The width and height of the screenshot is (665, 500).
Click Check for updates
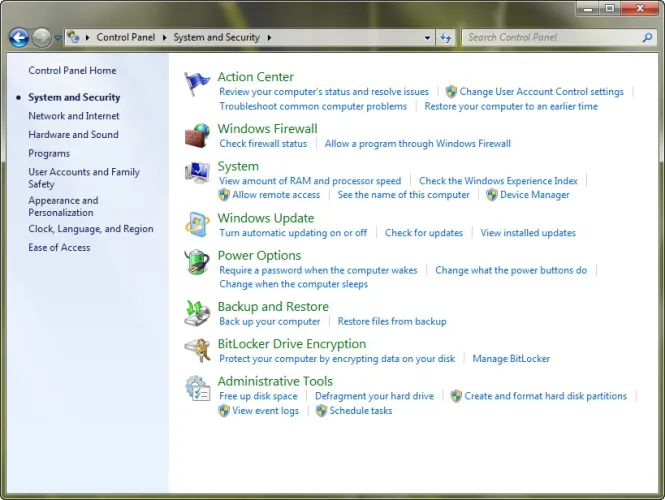pyautogui.click(x=424, y=232)
